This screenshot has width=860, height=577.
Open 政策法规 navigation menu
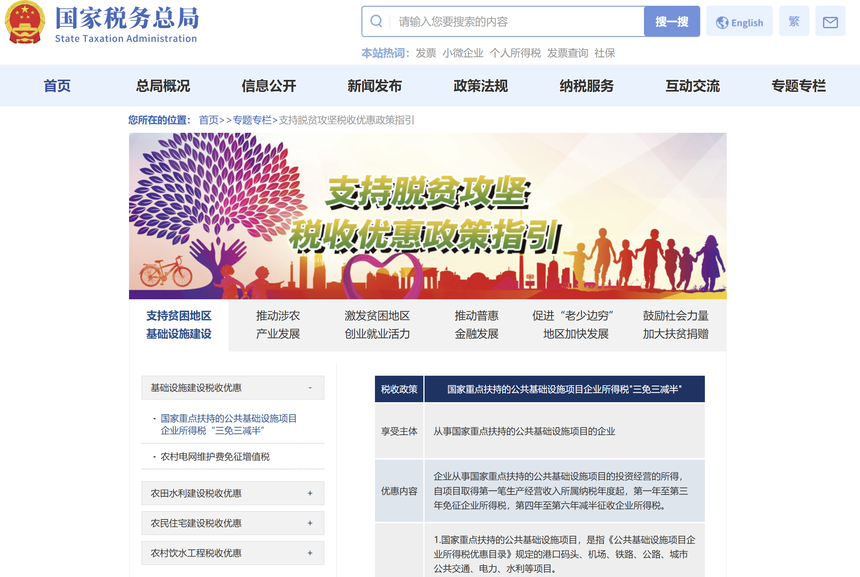(x=480, y=86)
